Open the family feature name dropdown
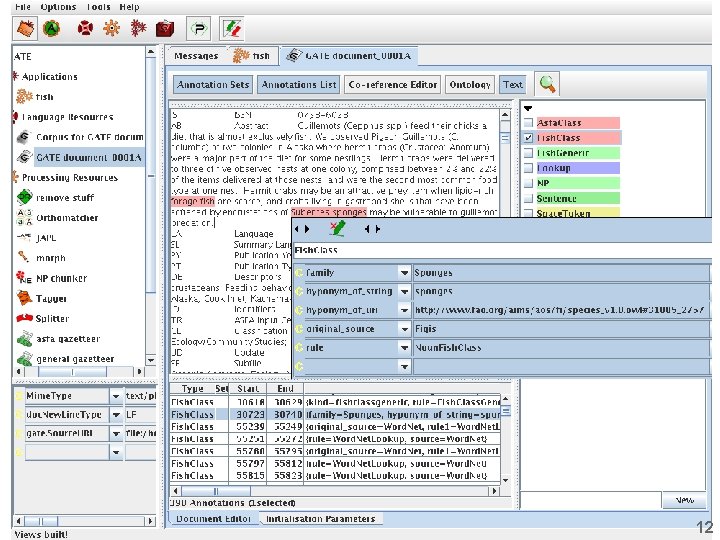 [x=403, y=272]
